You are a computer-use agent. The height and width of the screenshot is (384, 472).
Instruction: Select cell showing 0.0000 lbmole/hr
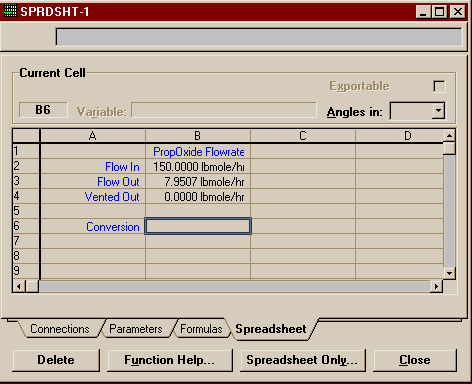click(198, 197)
